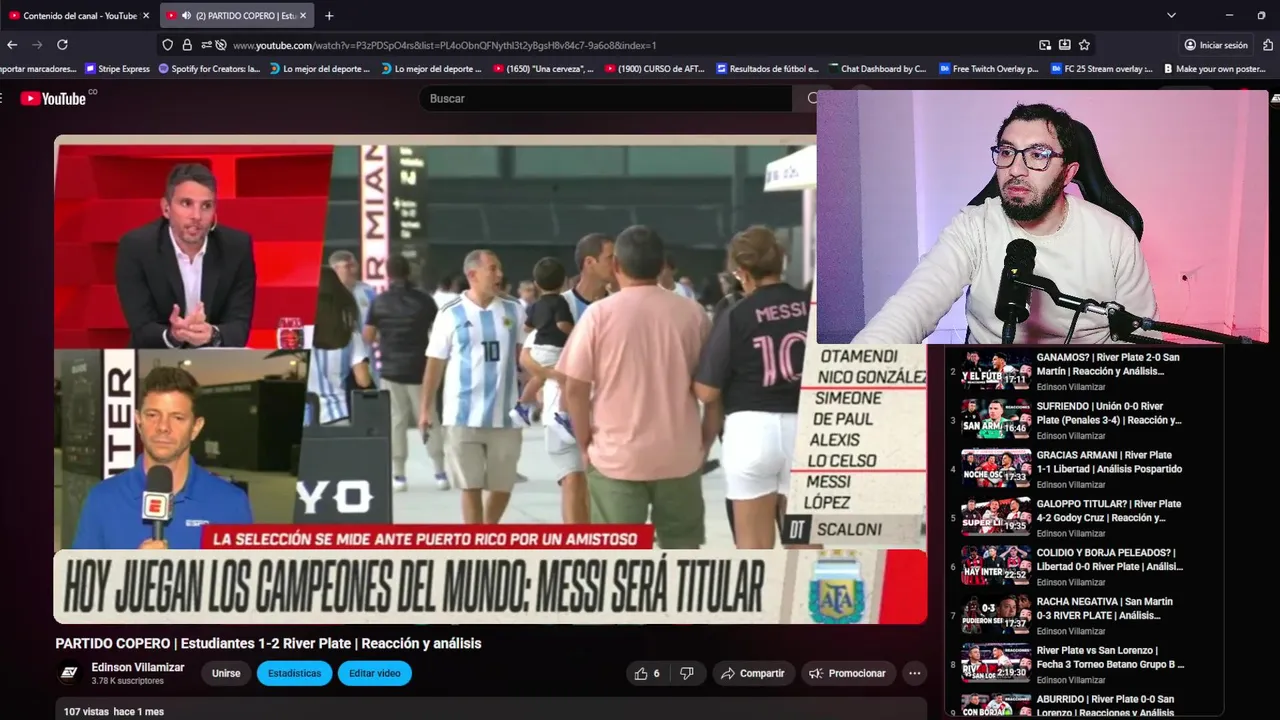This screenshot has width=1280, height=720.
Task: Click the picture-in-picture icon in address bar
Action: pyautogui.click(x=1045, y=45)
